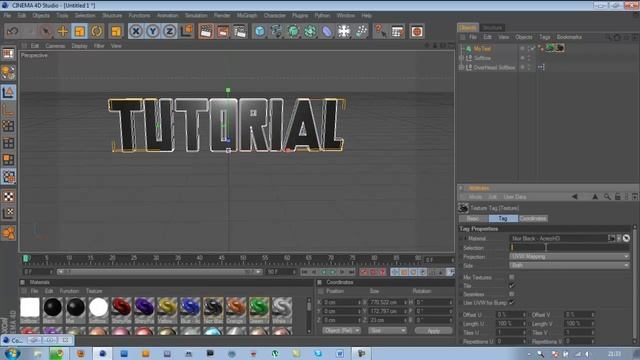Screen dimensions: 640x360
Task: Toggle X axis lock button
Action: (136, 31)
